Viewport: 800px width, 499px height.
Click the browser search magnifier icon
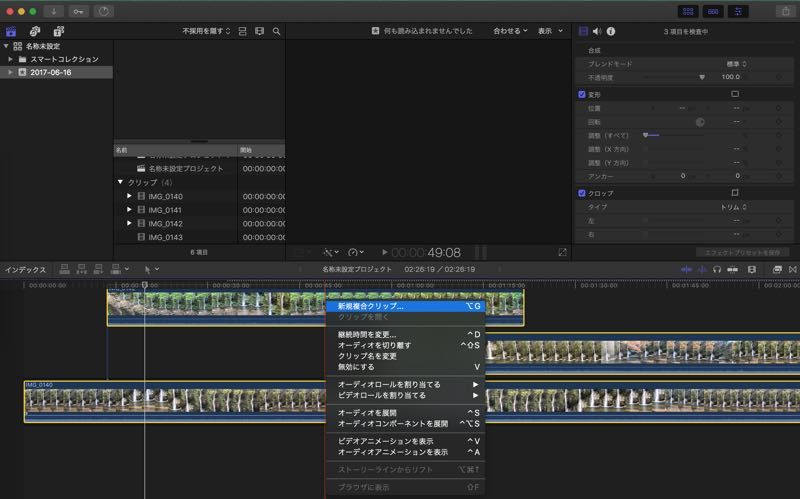click(x=277, y=31)
